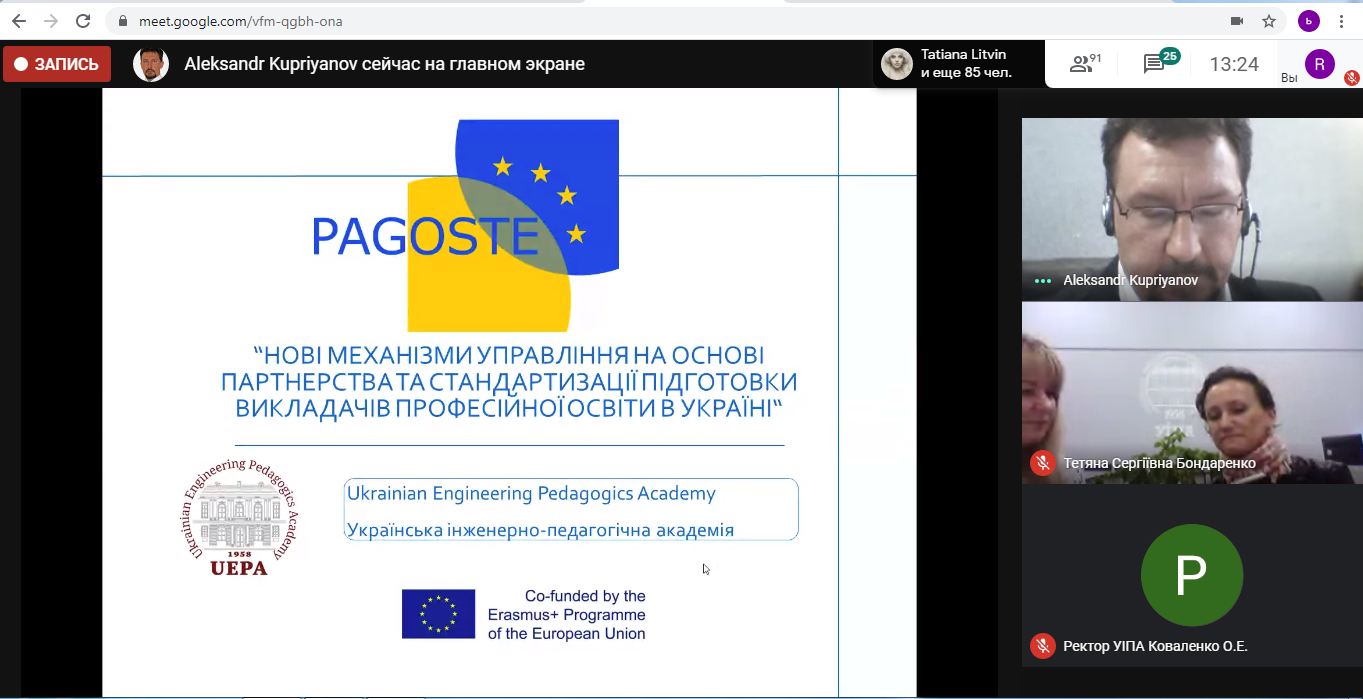Click your own purple R avatar

(1320, 64)
